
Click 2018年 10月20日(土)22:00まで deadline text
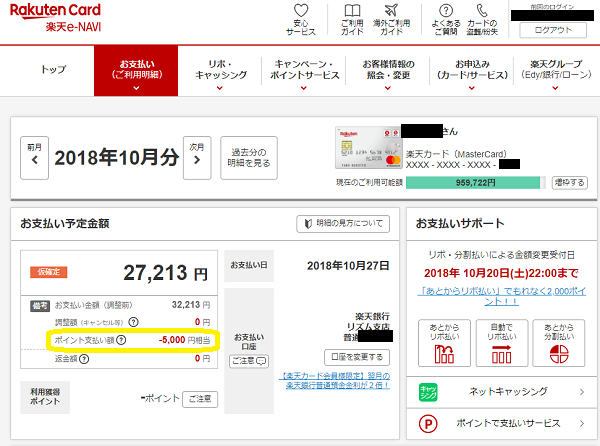[501, 273]
